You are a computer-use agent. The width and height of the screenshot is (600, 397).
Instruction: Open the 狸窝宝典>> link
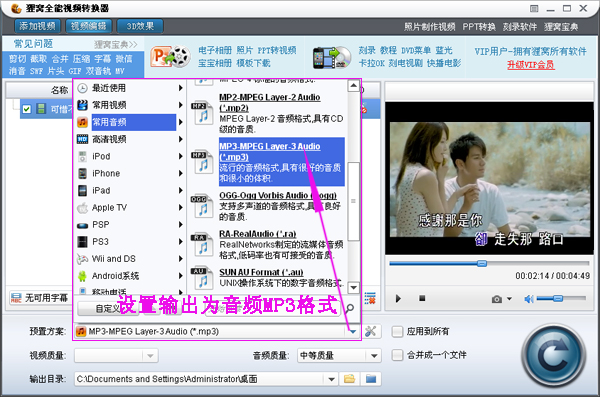116,44
